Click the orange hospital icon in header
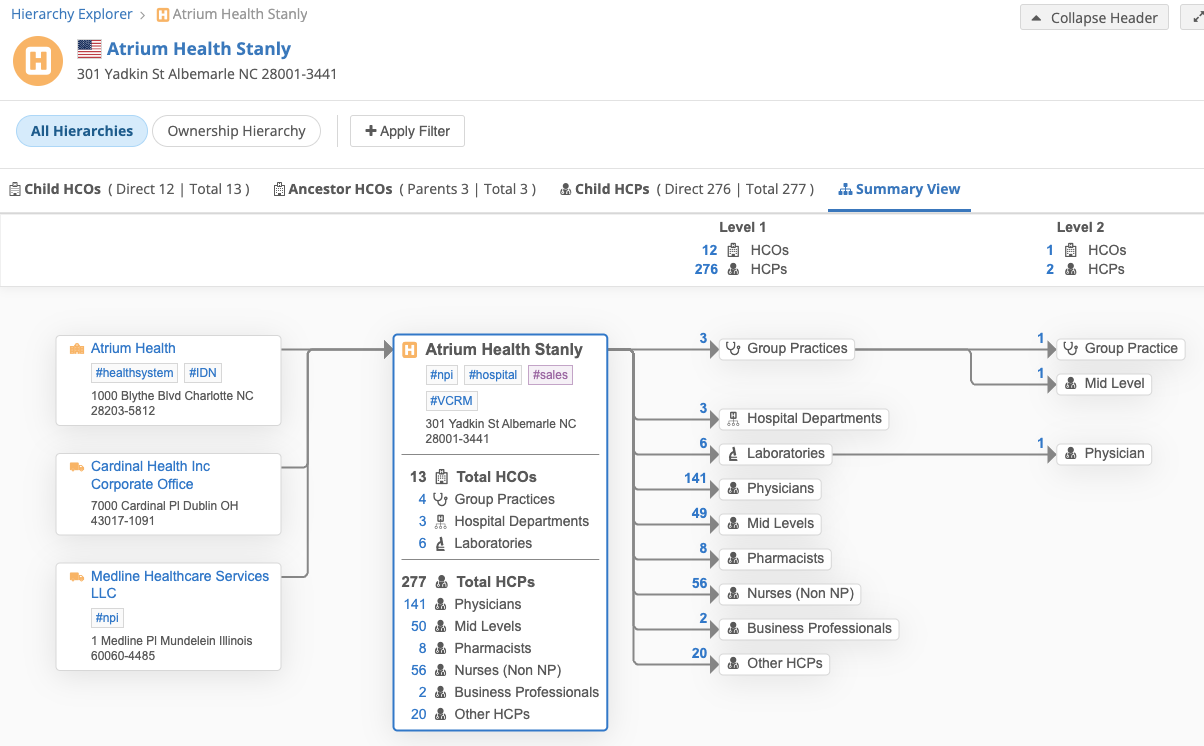The height and width of the screenshot is (746, 1204). click(x=38, y=61)
